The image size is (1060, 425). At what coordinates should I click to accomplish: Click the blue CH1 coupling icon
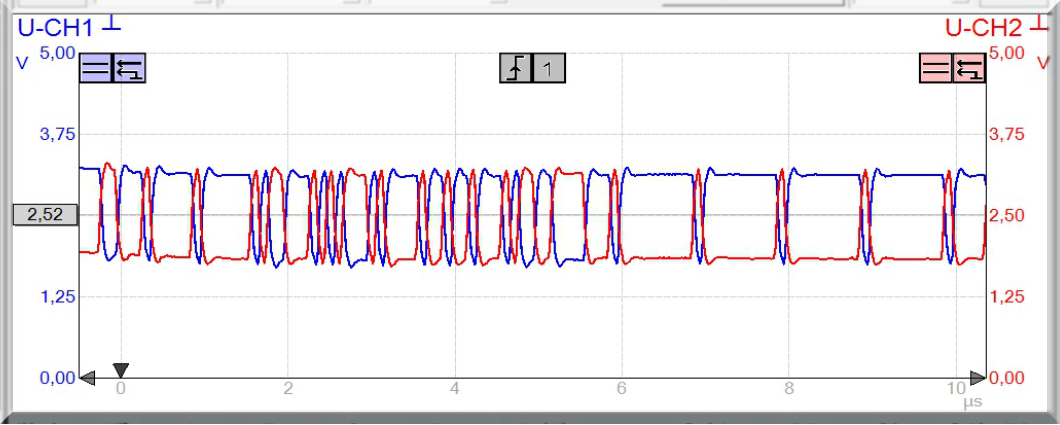point(96,68)
